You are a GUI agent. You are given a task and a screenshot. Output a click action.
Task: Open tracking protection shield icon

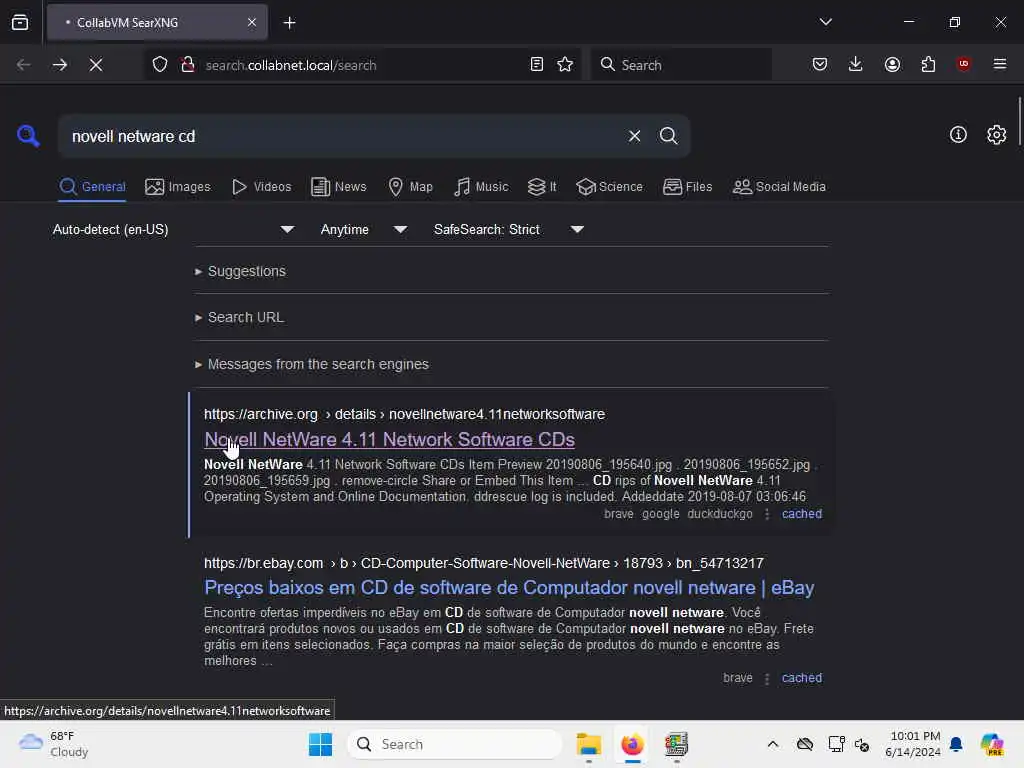pyautogui.click(x=160, y=65)
